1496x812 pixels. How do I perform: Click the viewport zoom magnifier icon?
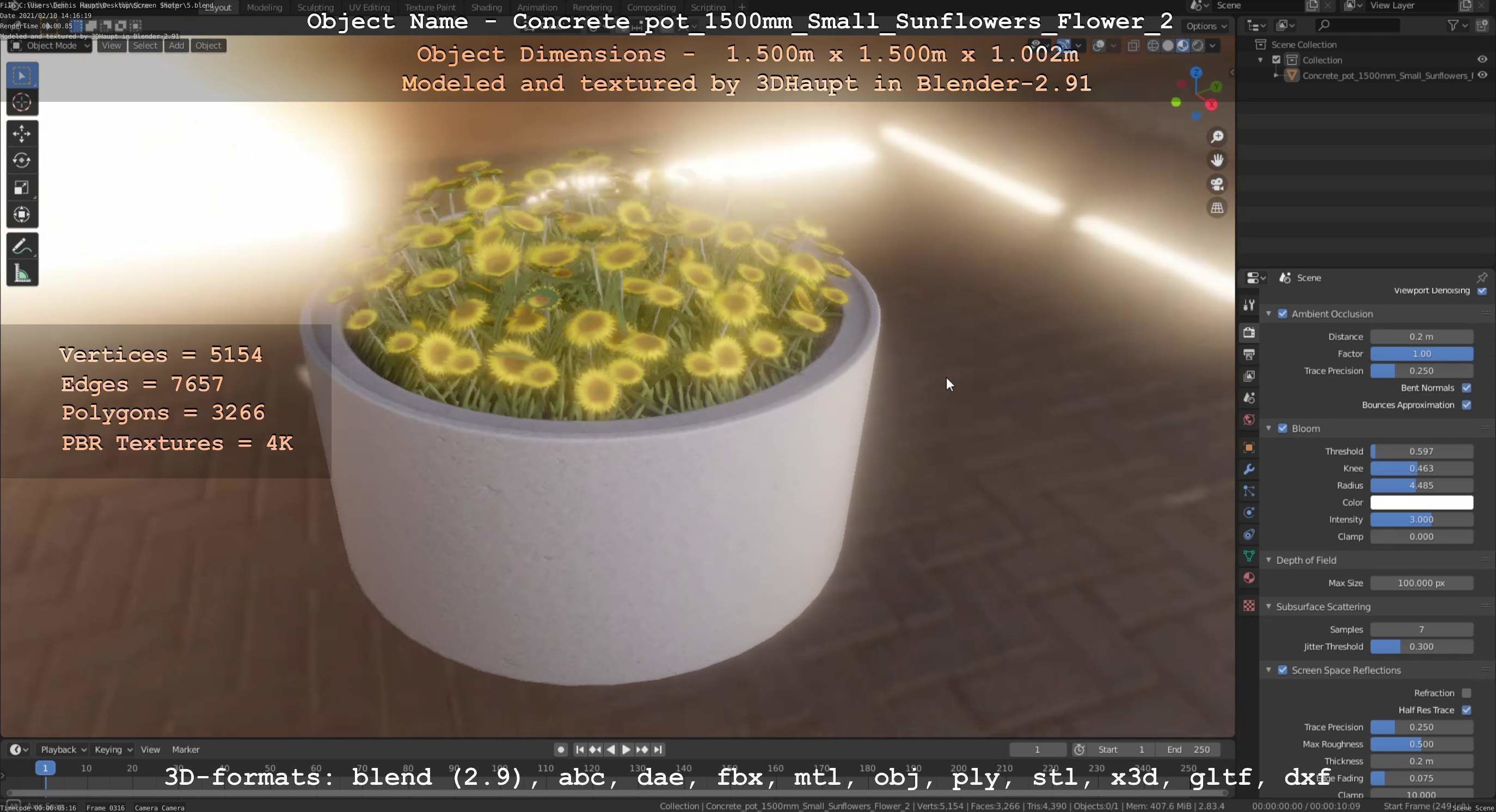pos(1217,137)
